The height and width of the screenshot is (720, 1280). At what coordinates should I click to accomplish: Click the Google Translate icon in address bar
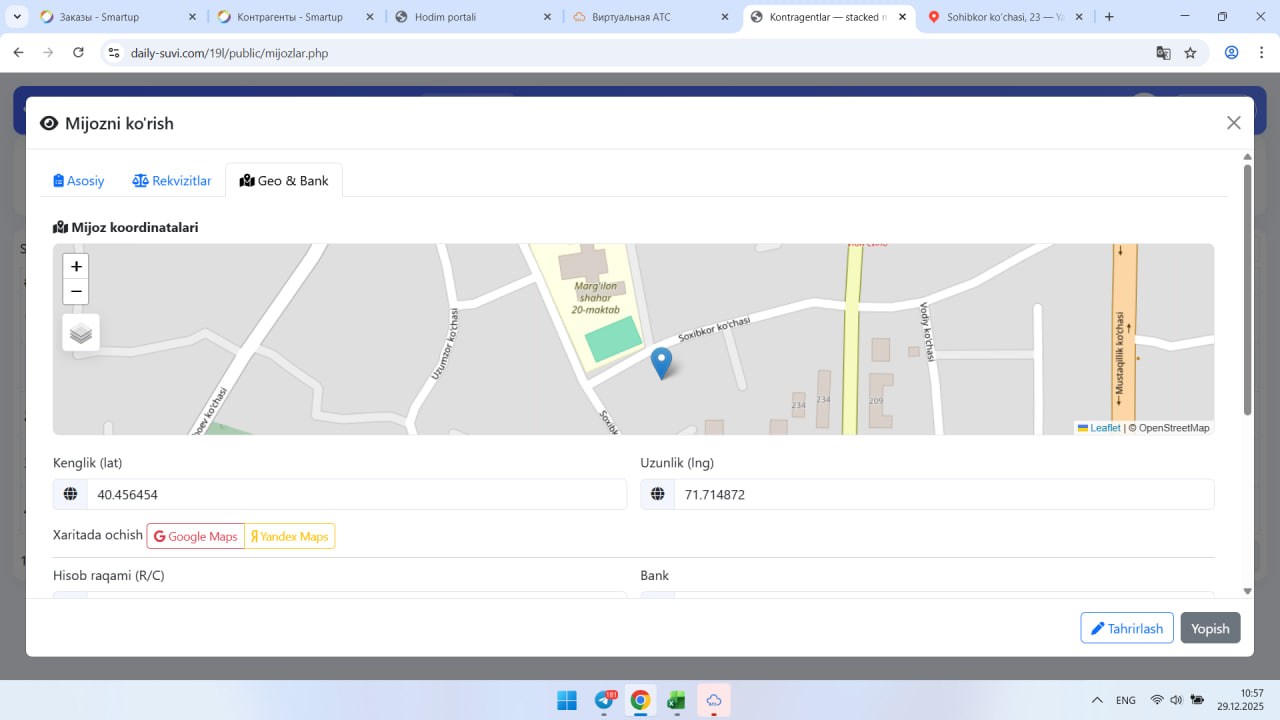[1163, 53]
